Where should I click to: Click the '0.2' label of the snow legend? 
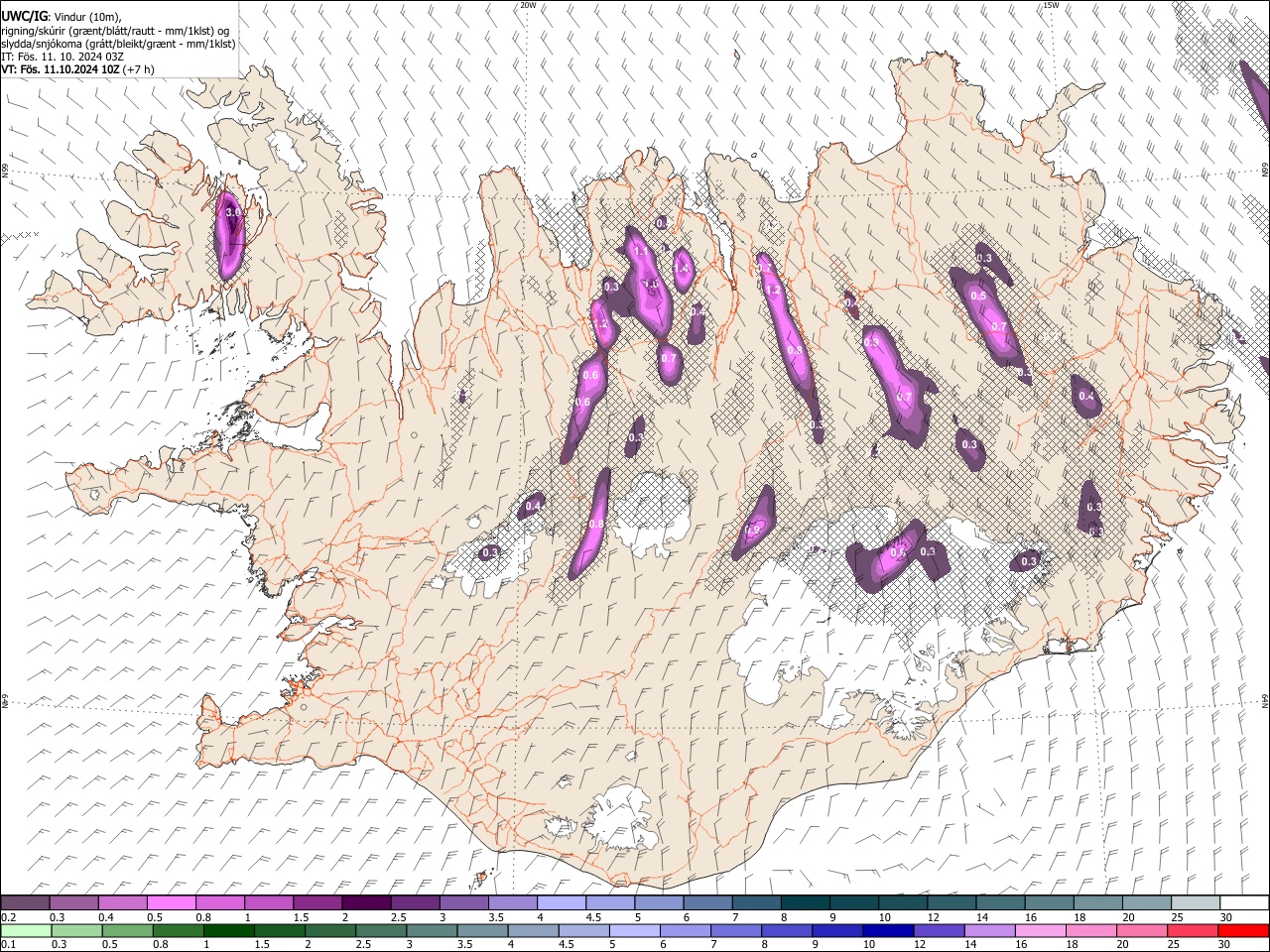coord(7,916)
